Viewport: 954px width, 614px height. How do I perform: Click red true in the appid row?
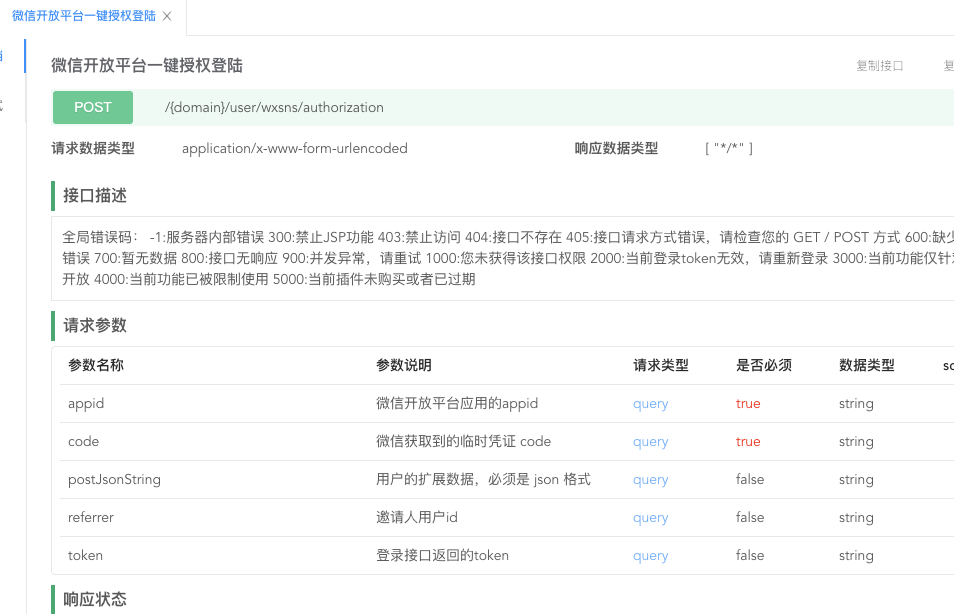[x=748, y=403]
